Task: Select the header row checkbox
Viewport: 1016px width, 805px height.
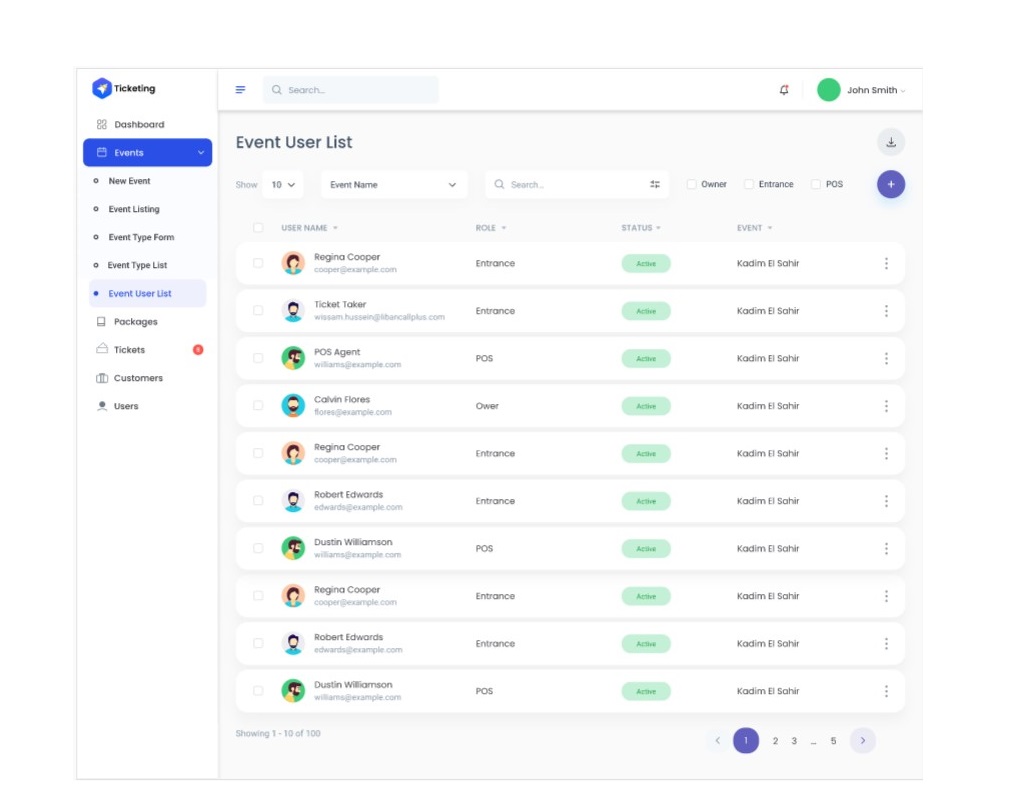Action: tap(258, 227)
